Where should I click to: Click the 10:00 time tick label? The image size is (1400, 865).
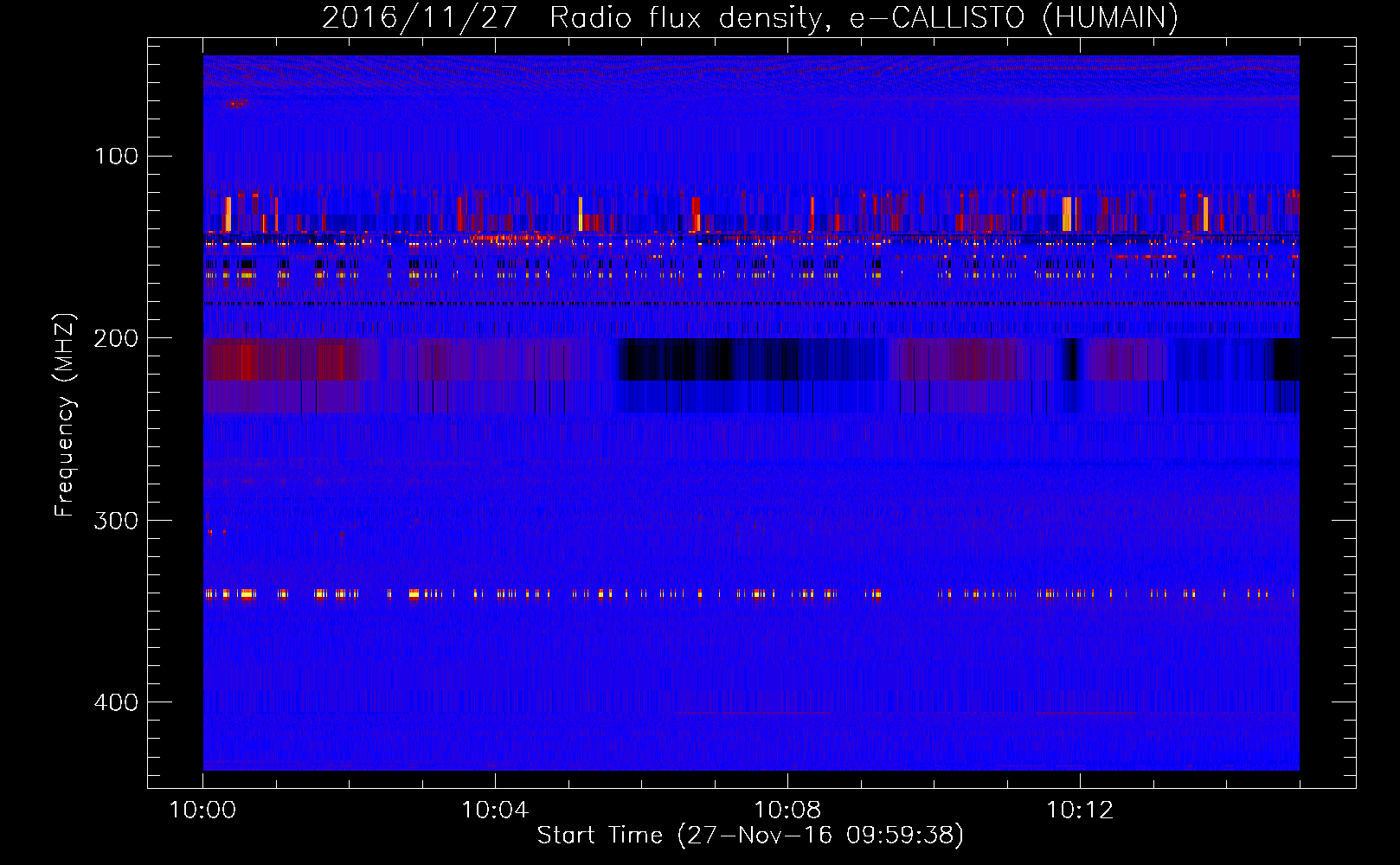202,811
